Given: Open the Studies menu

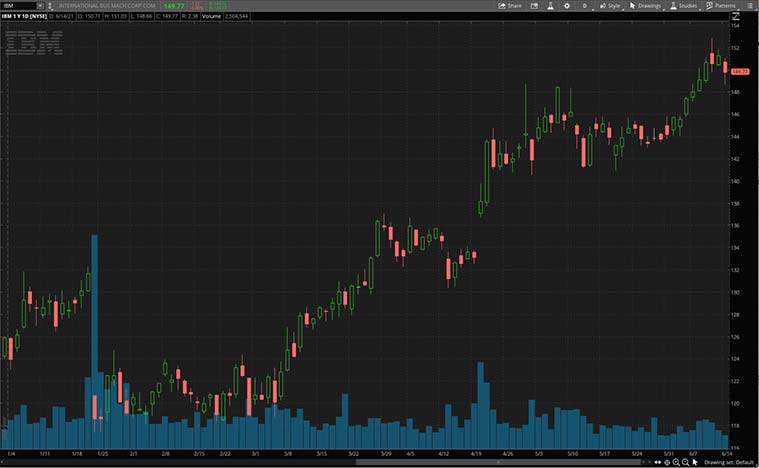Looking at the screenshot, I should click(x=684, y=5).
